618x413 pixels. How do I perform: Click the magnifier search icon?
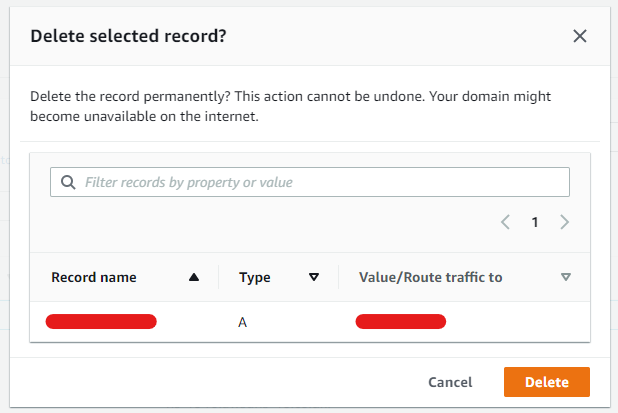click(x=68, y=182)
